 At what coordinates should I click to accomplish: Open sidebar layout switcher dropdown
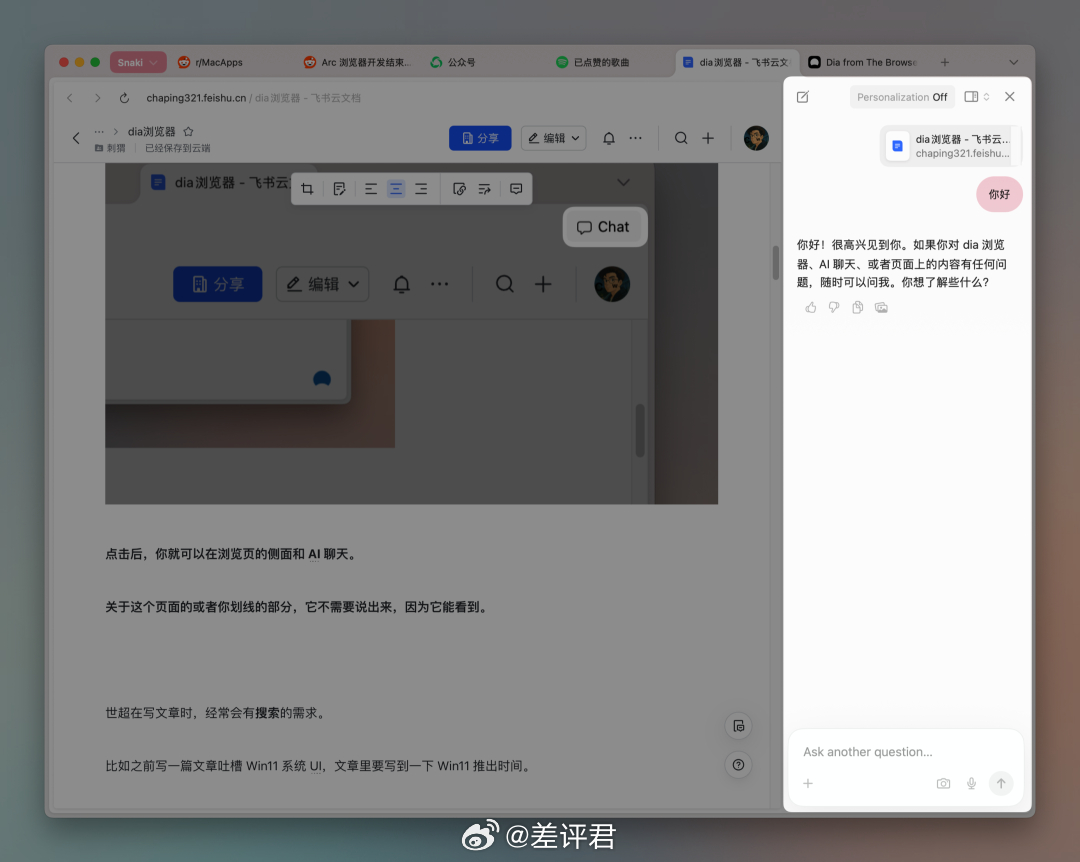click(x=977, y=97)
